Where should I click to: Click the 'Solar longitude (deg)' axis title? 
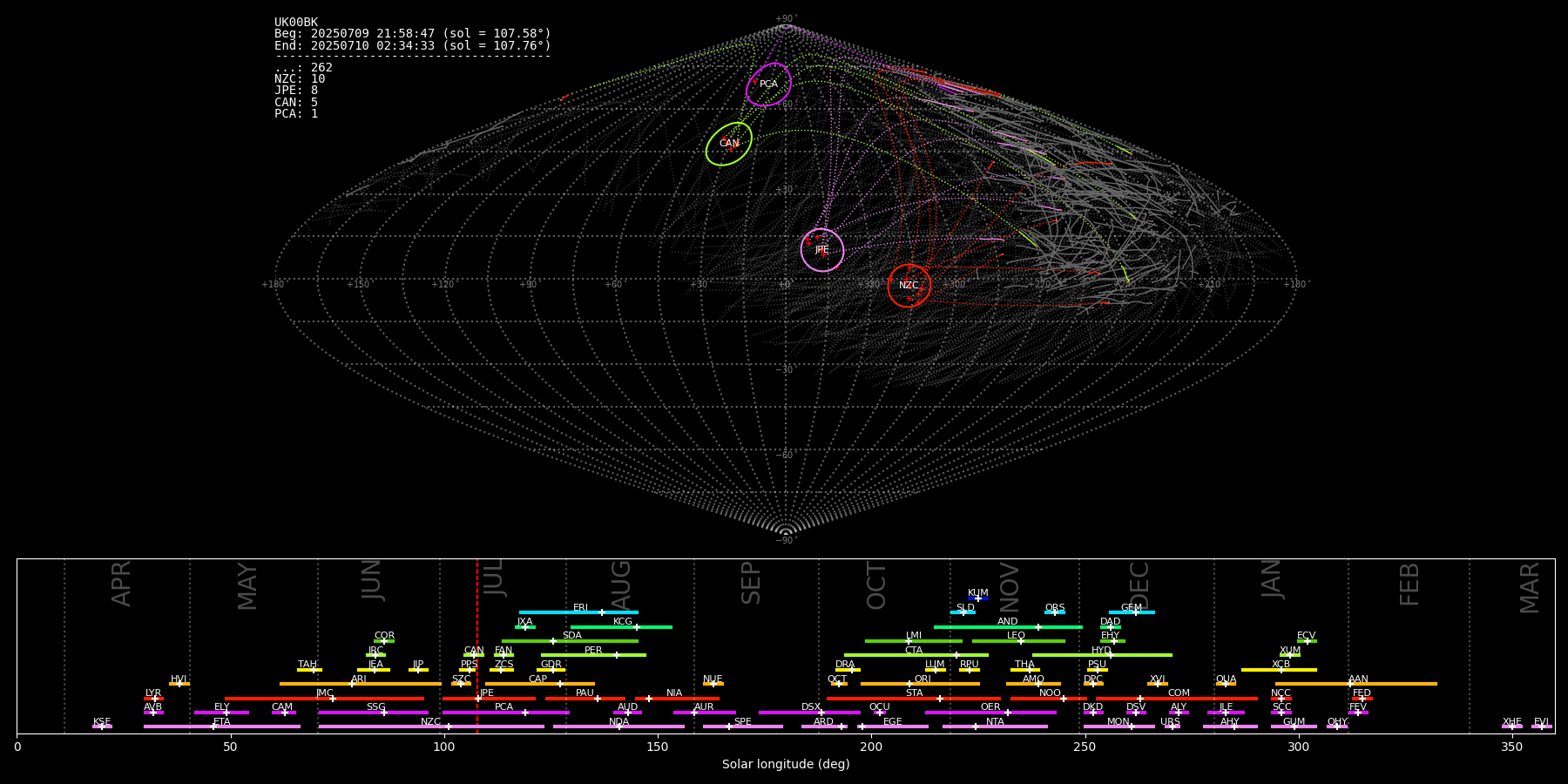[x=786, y=765]
